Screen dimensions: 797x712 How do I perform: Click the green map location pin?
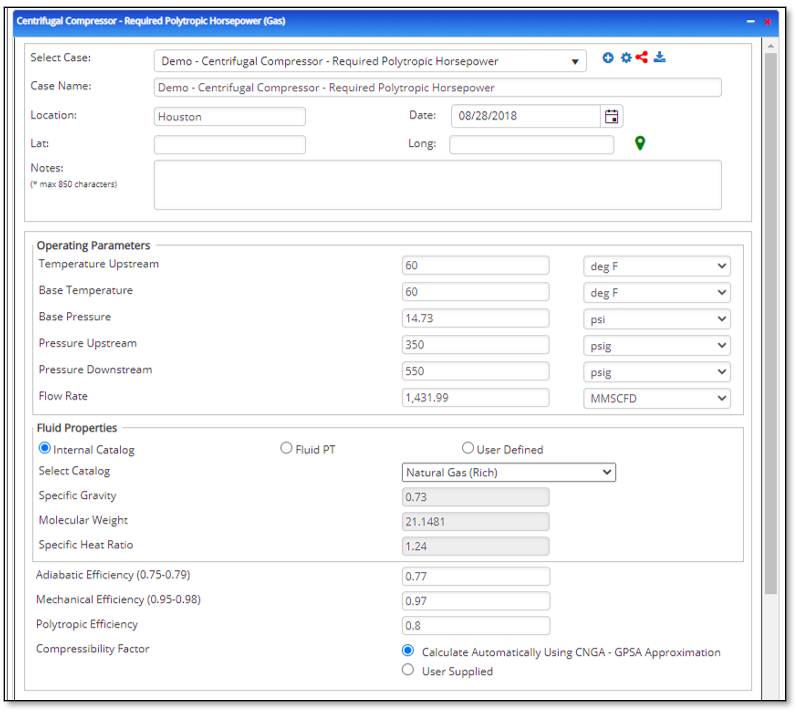tap(640, 144)
